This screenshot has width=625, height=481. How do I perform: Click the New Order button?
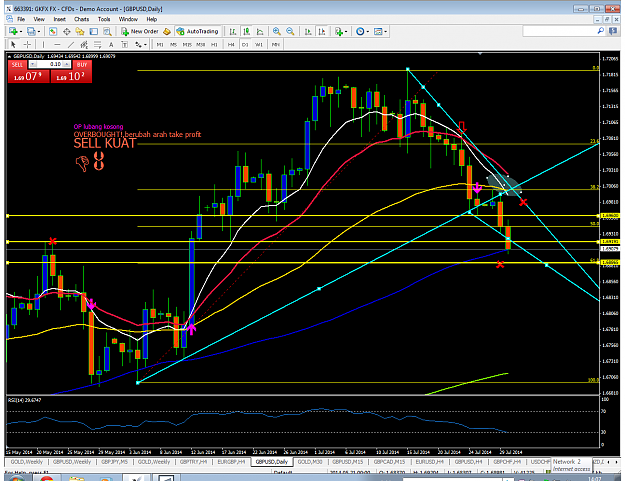[140, 31]
